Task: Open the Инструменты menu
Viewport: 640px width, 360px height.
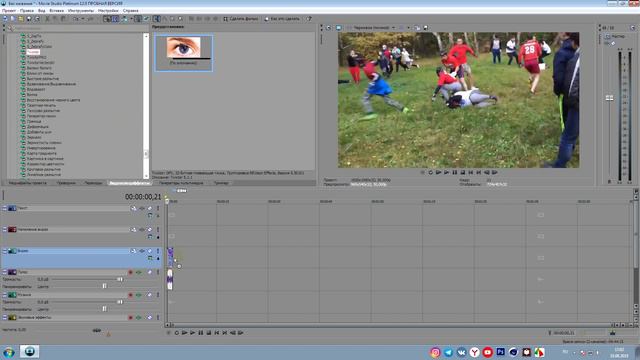Action: coord(81,11)
